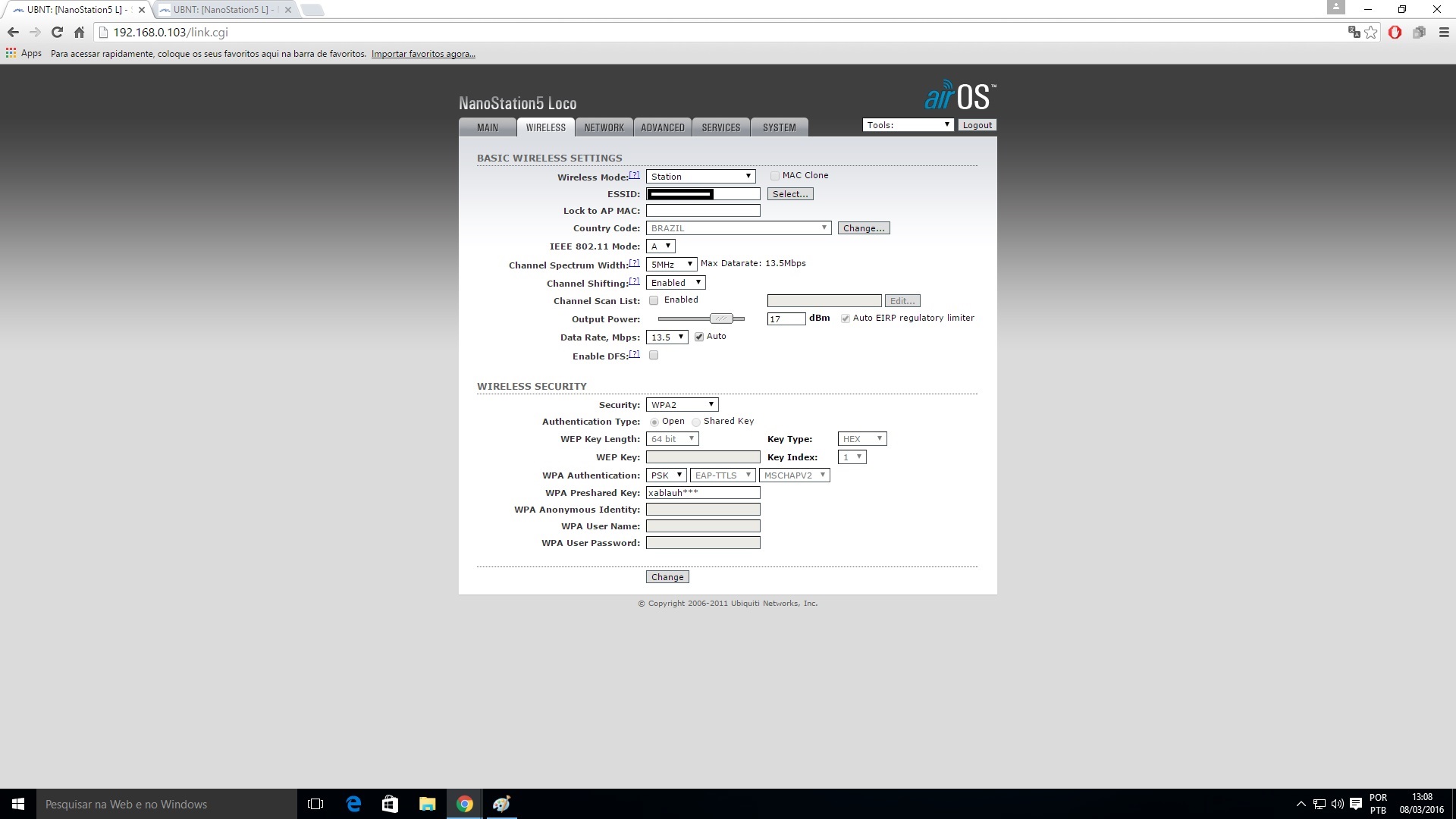This screenshot has height=819, width=1456.
Task: Open a new browser tab
Action: [x=312, y=10]
